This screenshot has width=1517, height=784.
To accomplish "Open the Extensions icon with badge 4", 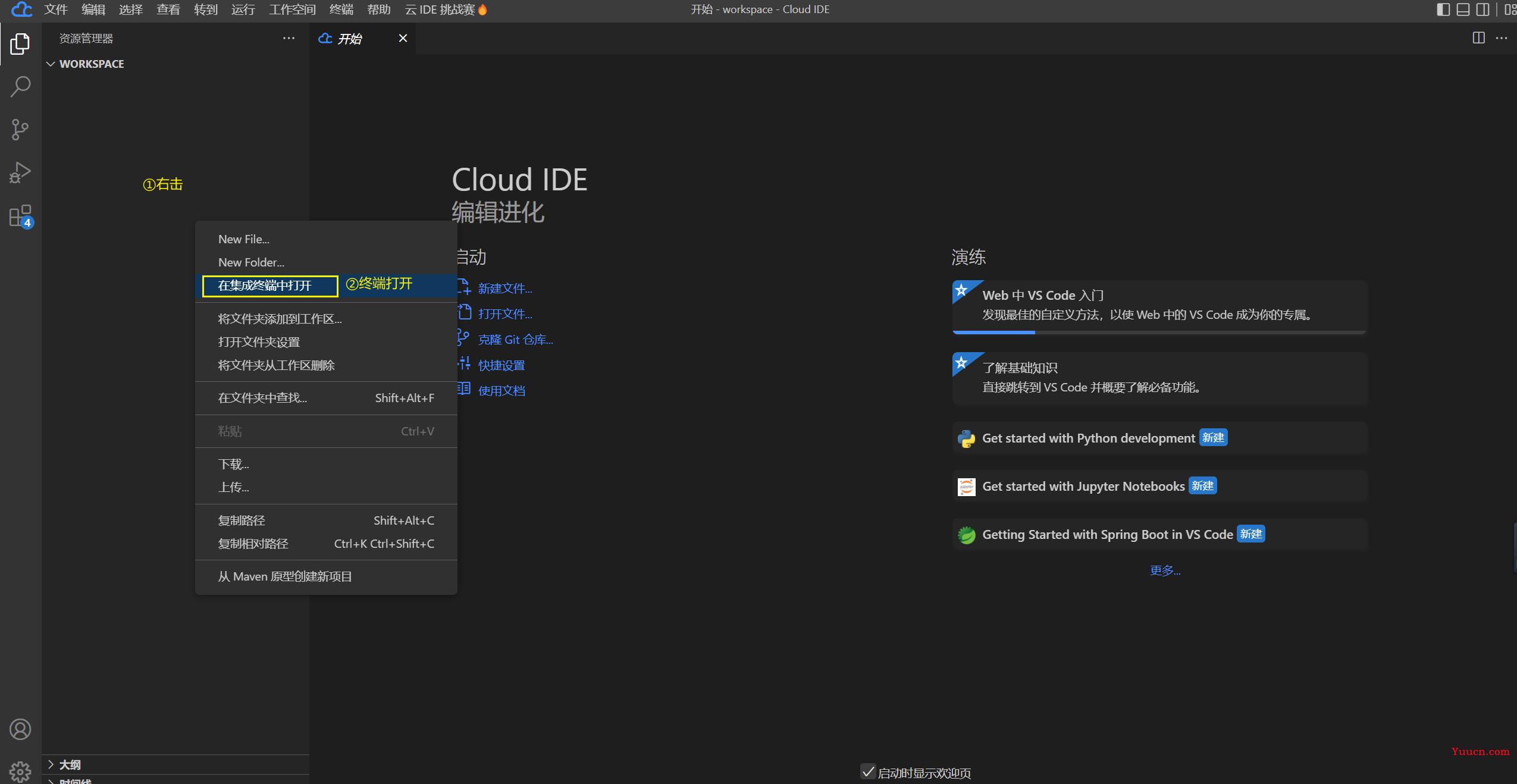I will [20, 217].
